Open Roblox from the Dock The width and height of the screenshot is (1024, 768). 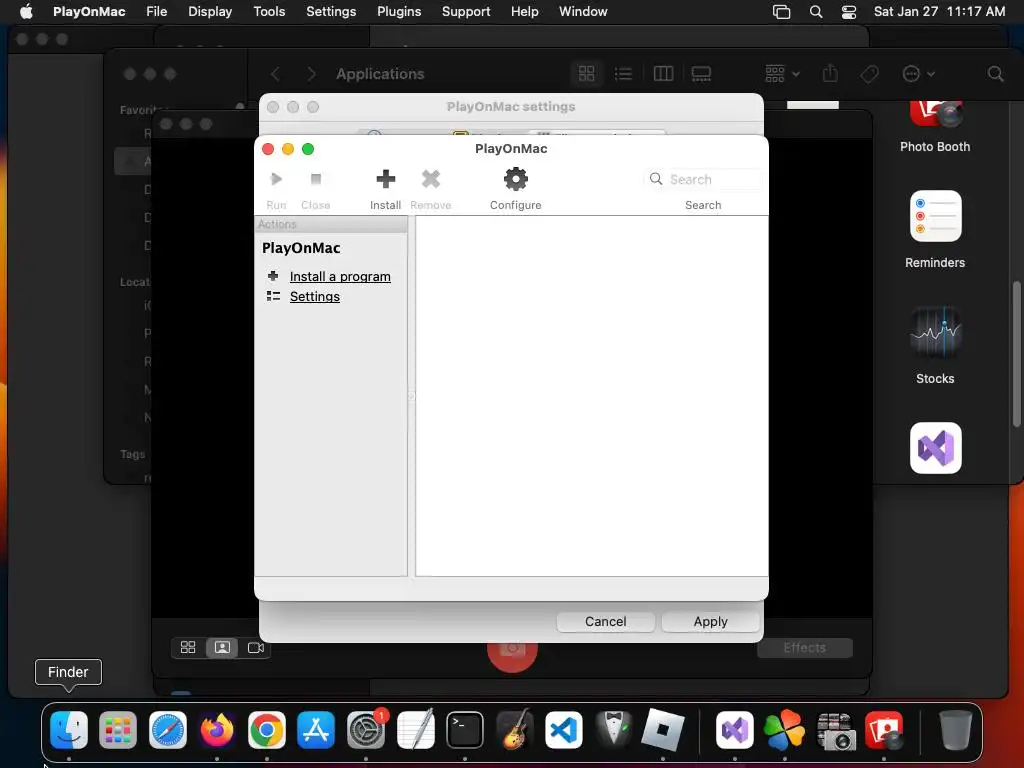663,729
